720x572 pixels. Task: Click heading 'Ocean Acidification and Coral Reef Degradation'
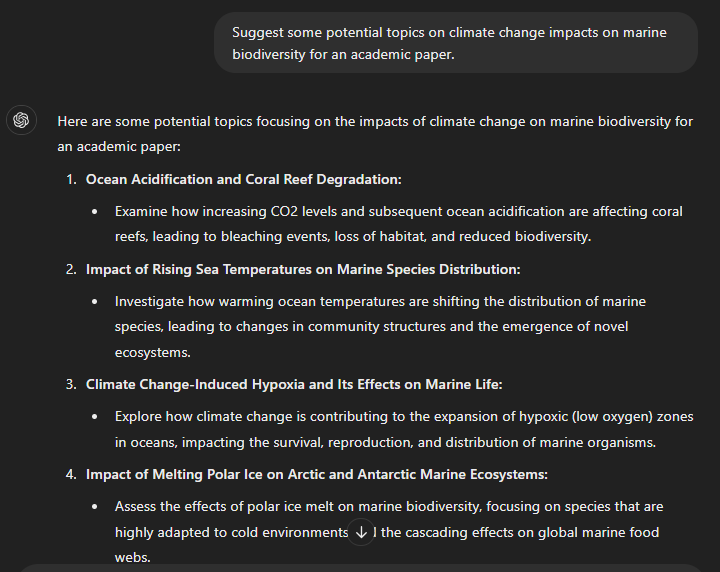tap(243, 179)
